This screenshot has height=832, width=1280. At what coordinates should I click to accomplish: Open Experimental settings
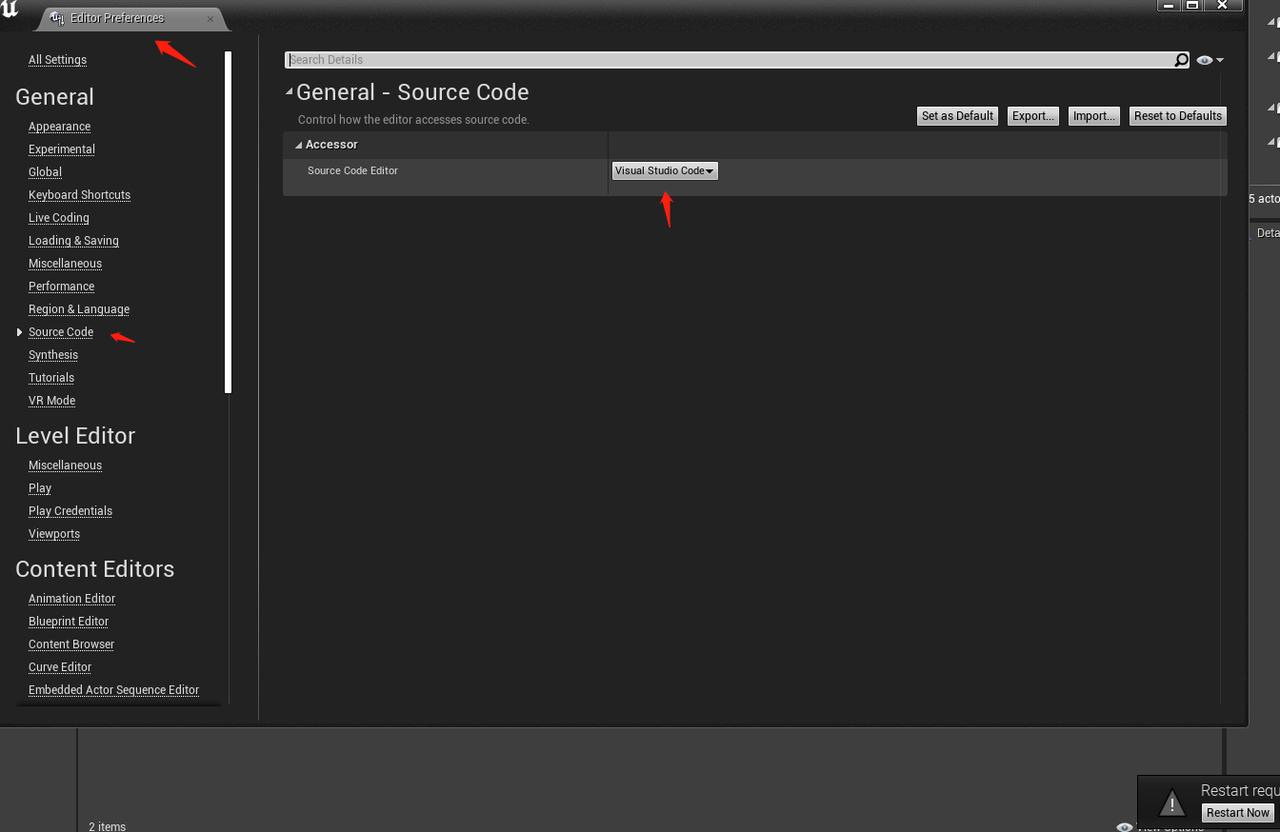click(x=62, y=150)
